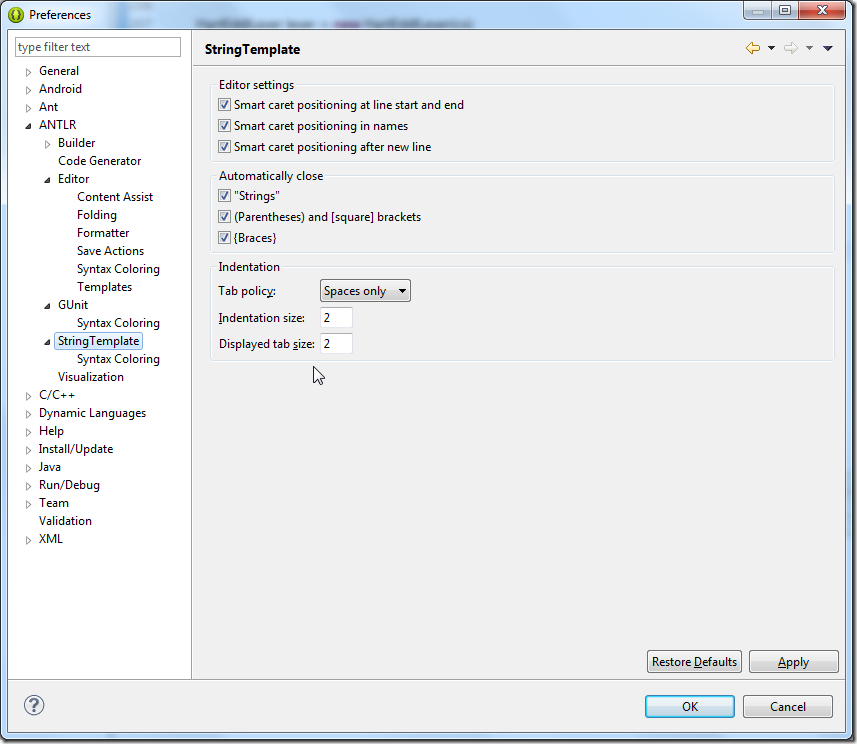Open the preferences view menu triangle

(x=827, y=48)
